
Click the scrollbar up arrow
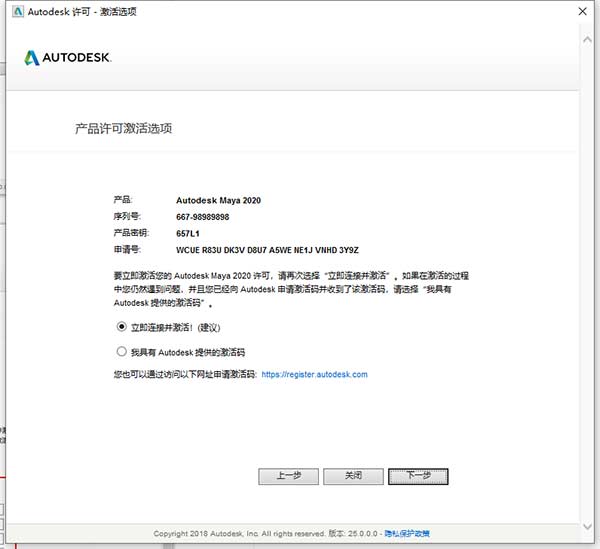pos(587,39)
